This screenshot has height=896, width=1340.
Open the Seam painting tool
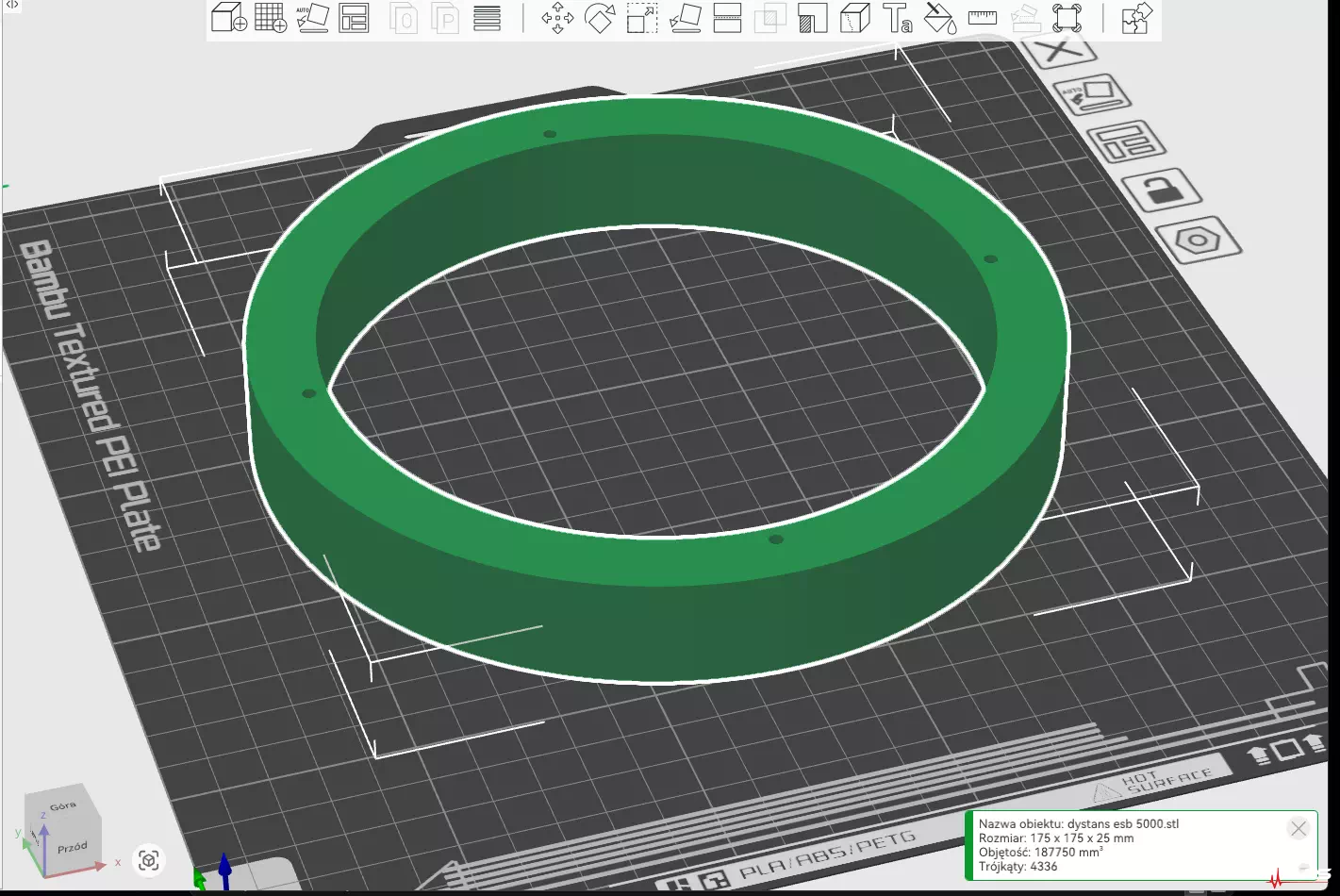(854, 18)
